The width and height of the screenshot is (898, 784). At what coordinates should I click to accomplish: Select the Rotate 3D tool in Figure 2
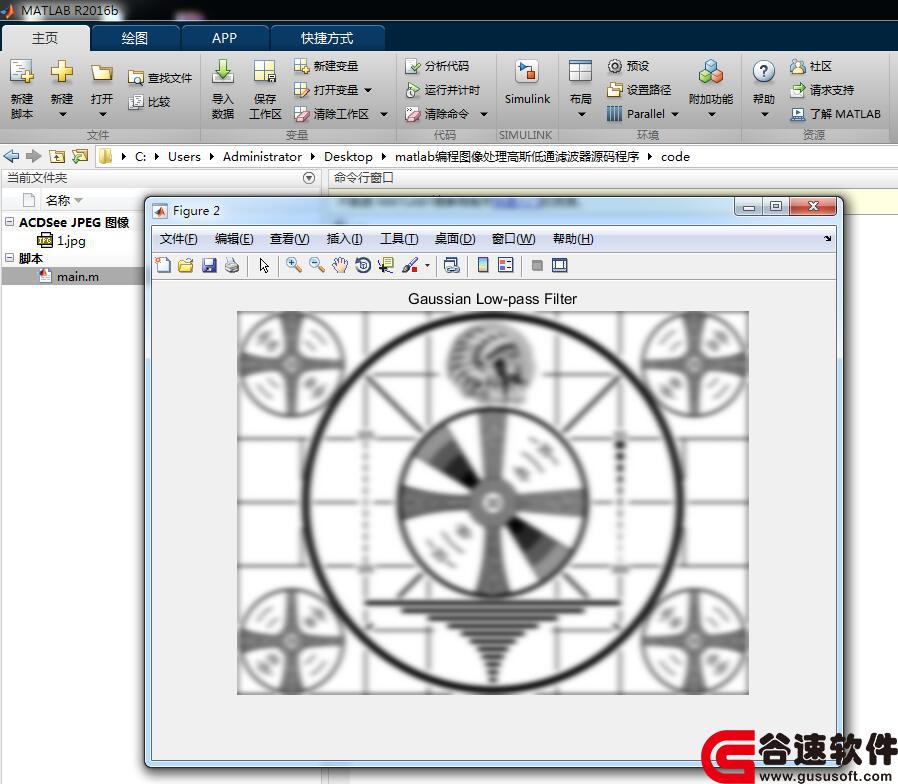pos(363,265)
